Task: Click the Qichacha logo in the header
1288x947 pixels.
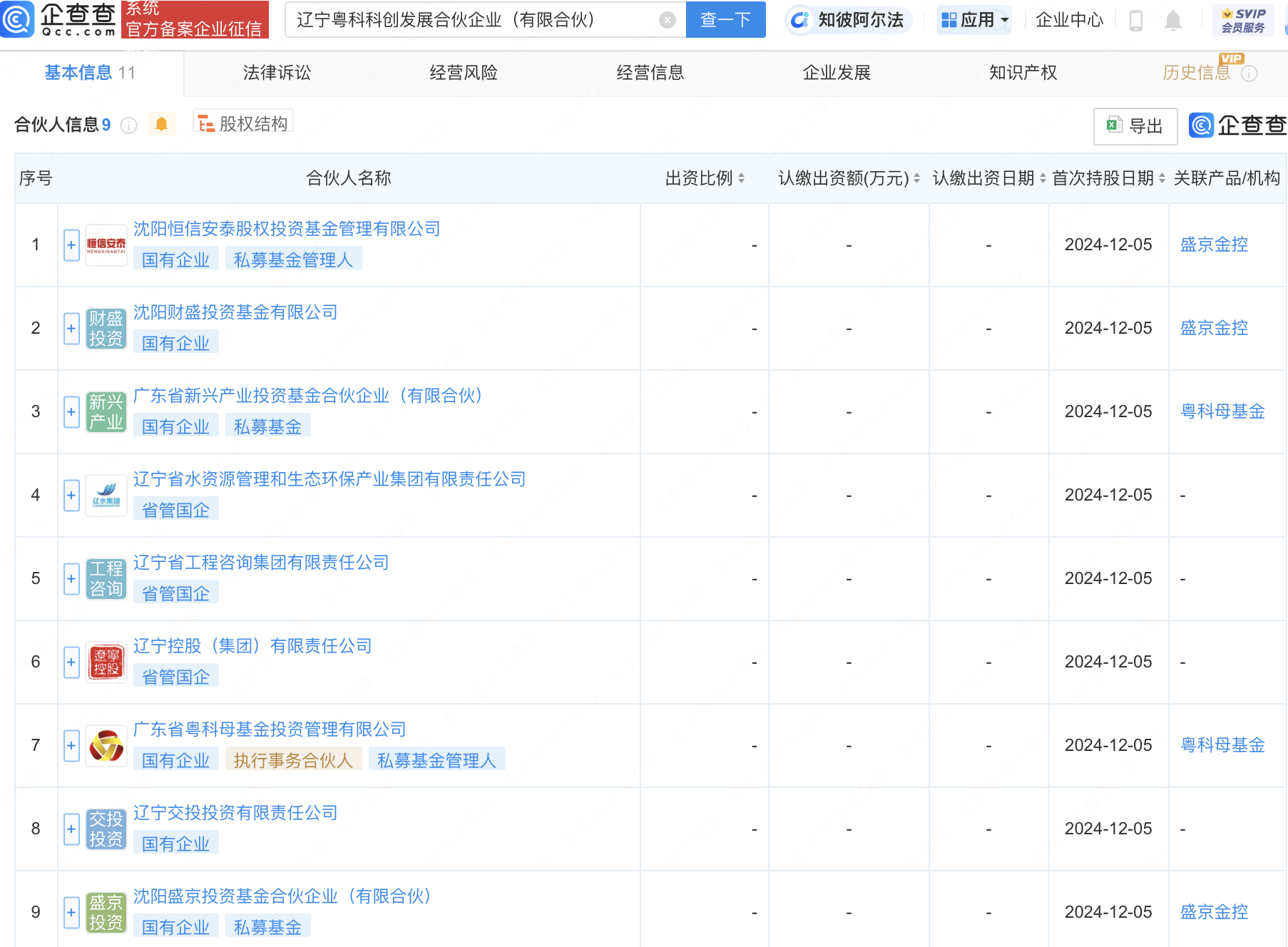Action: pos(58,19)
